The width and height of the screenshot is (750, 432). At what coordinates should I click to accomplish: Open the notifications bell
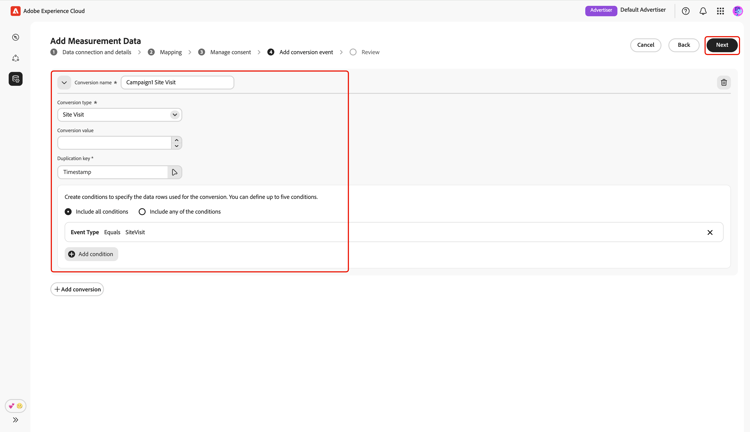point(703,11)
